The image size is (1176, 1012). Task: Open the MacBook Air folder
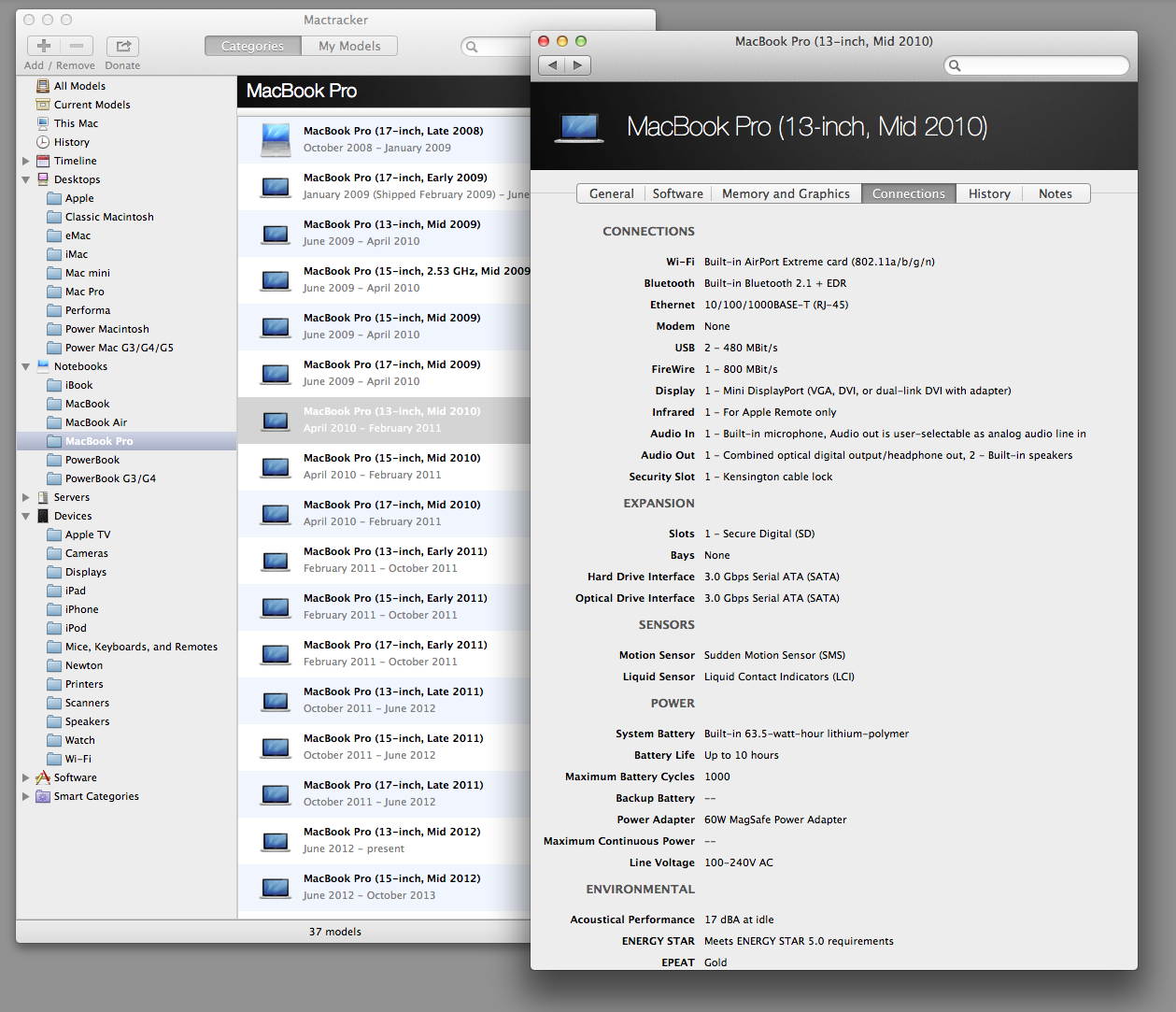coord(87,422)
